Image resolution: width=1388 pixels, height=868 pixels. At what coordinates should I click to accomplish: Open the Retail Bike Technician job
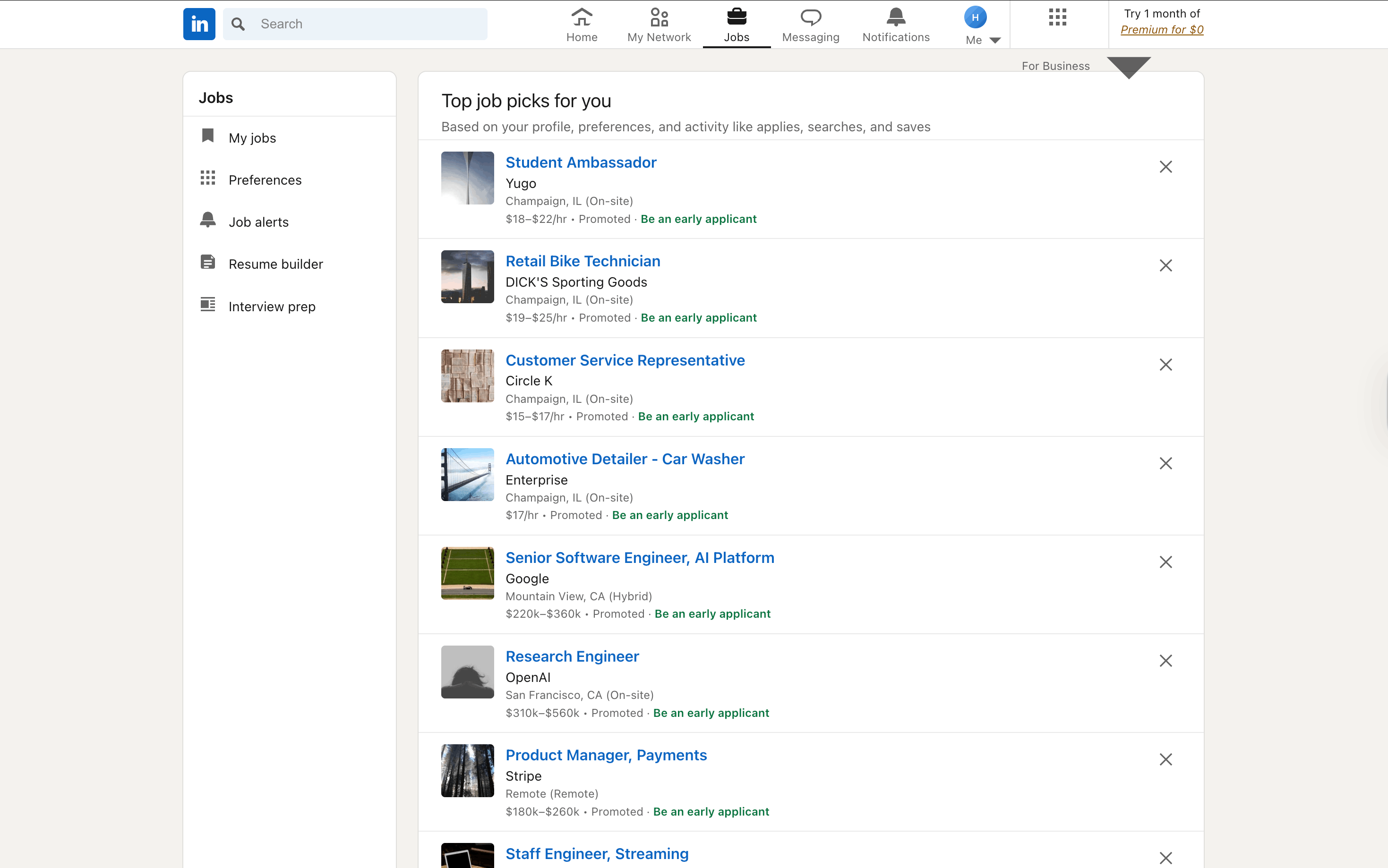pyautogui.click(x=583, y=261)
